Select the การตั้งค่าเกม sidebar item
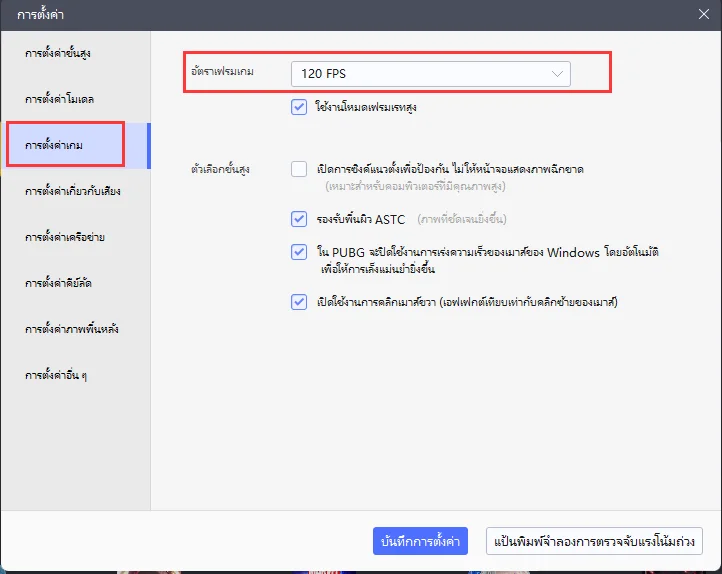Viewport: 722px width, 574px height. 76,145
